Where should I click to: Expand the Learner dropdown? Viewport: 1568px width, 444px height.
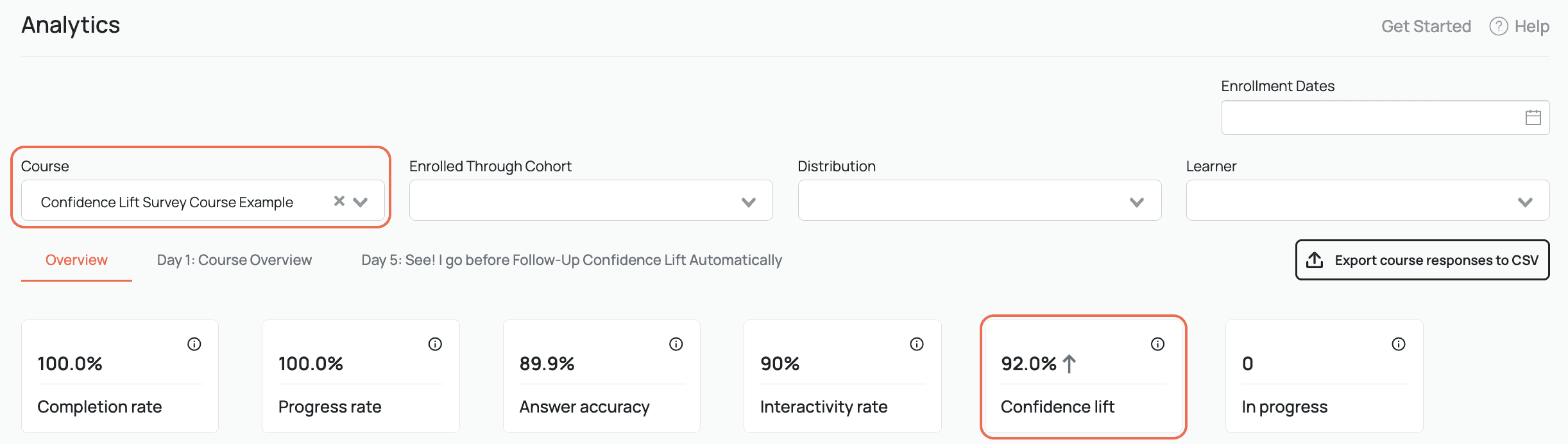[x=1367, y=201]
